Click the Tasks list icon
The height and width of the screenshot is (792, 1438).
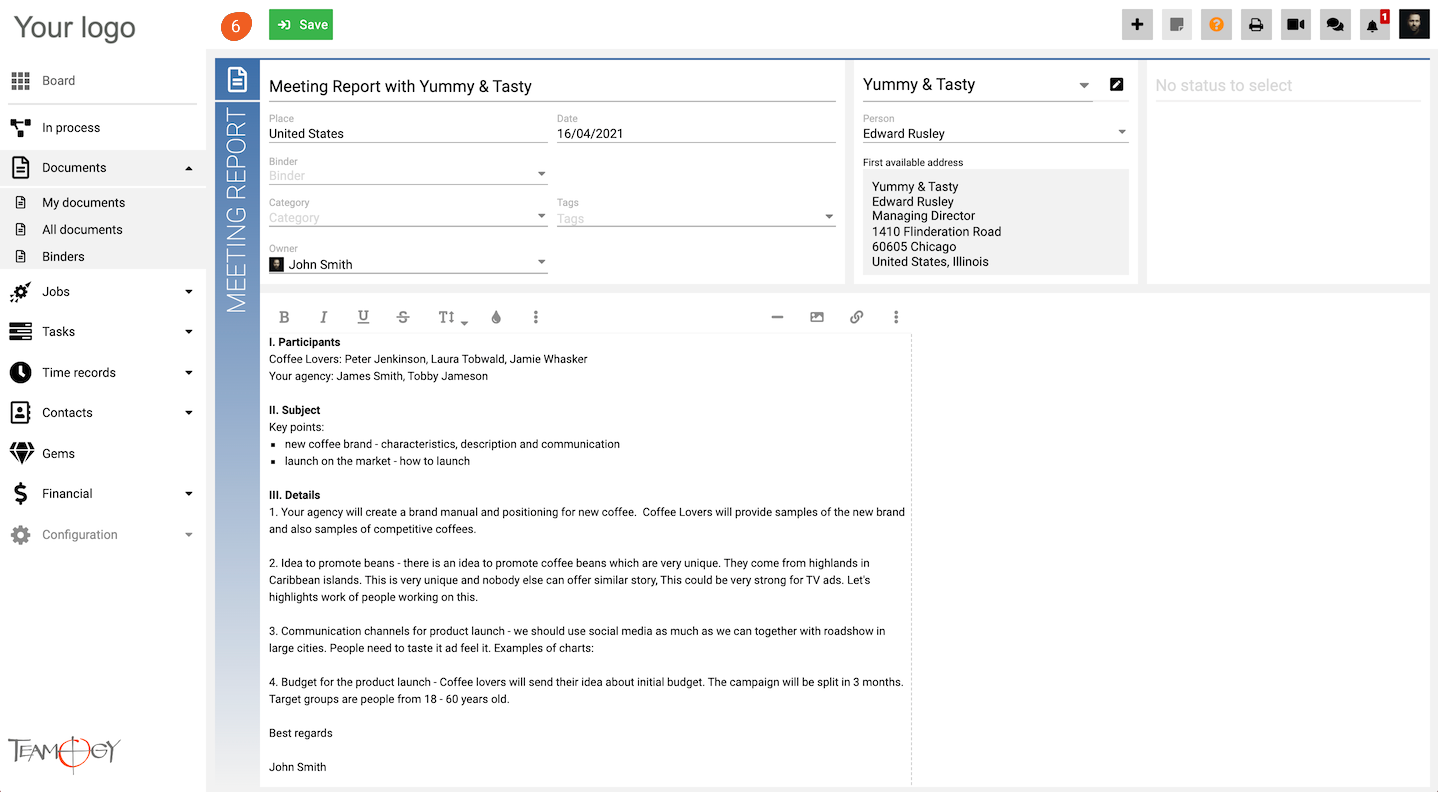20,332
